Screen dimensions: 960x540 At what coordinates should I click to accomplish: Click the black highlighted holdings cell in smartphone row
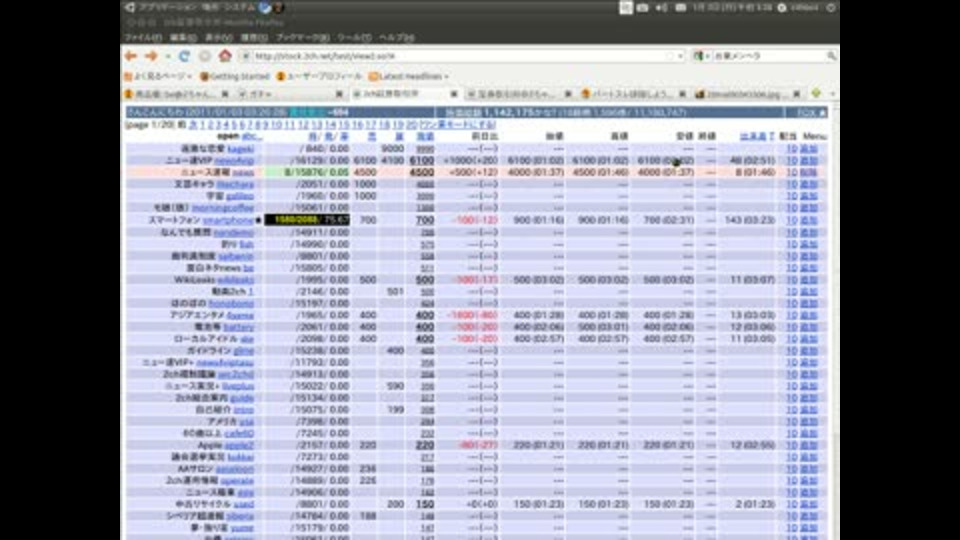click(307, 220)
